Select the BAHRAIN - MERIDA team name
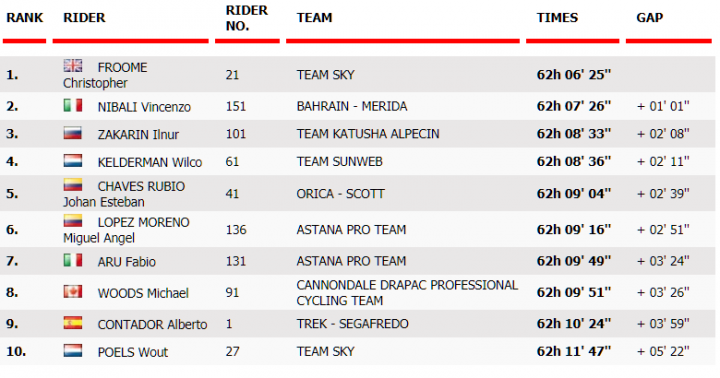Screen dimensions: 720x378 pyautogui.click(x=352, y=106)
